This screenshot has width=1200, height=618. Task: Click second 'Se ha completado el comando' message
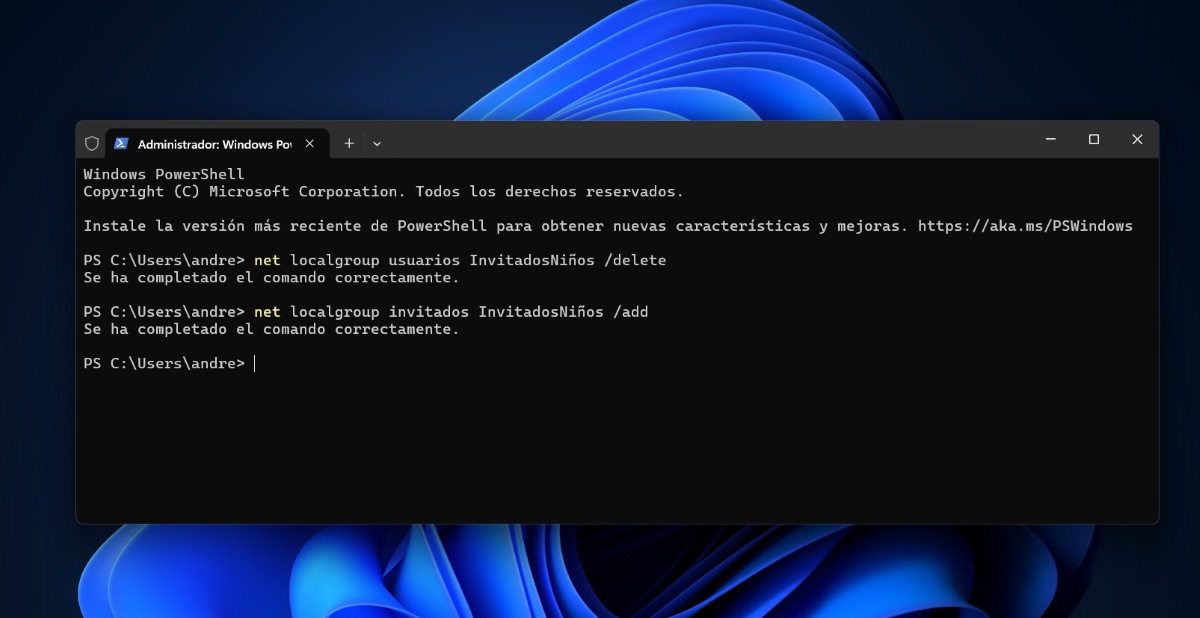(271, 329)
